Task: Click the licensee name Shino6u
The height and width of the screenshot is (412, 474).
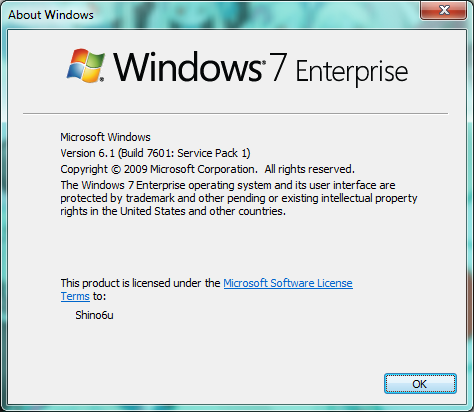Action: point(94,315)
